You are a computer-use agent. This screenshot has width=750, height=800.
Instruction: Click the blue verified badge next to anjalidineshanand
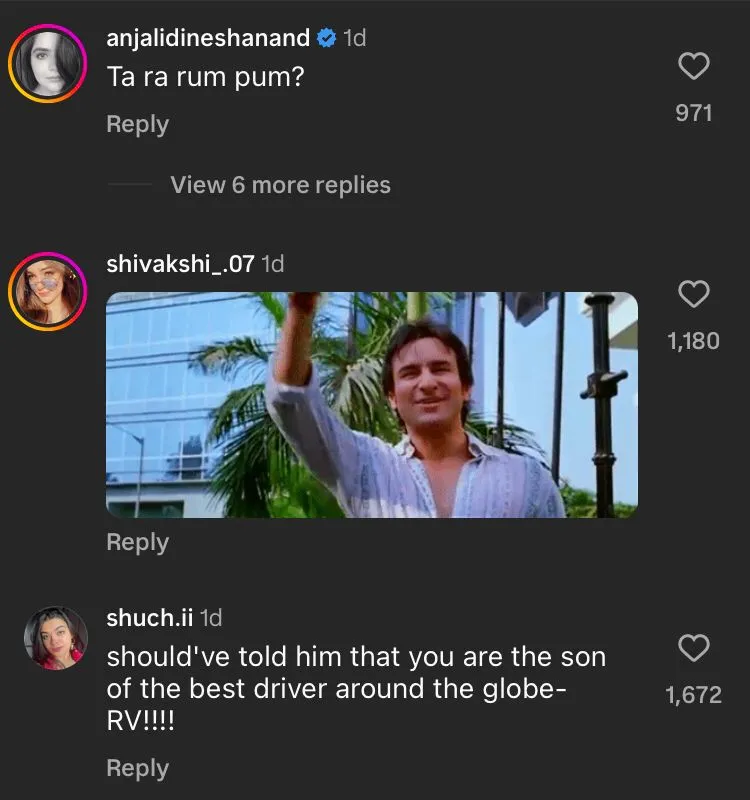326,38
